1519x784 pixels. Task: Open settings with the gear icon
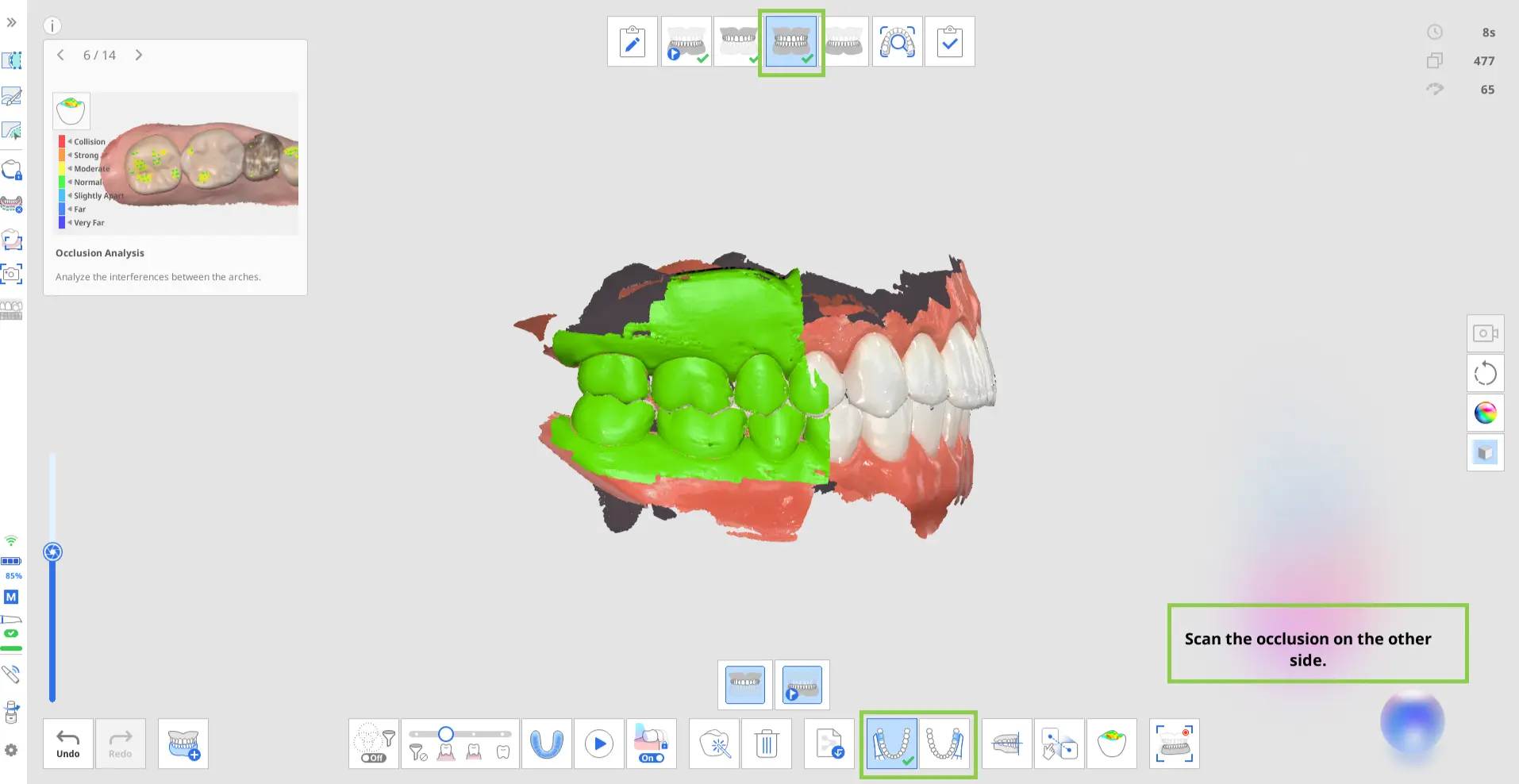click(11, 750)
